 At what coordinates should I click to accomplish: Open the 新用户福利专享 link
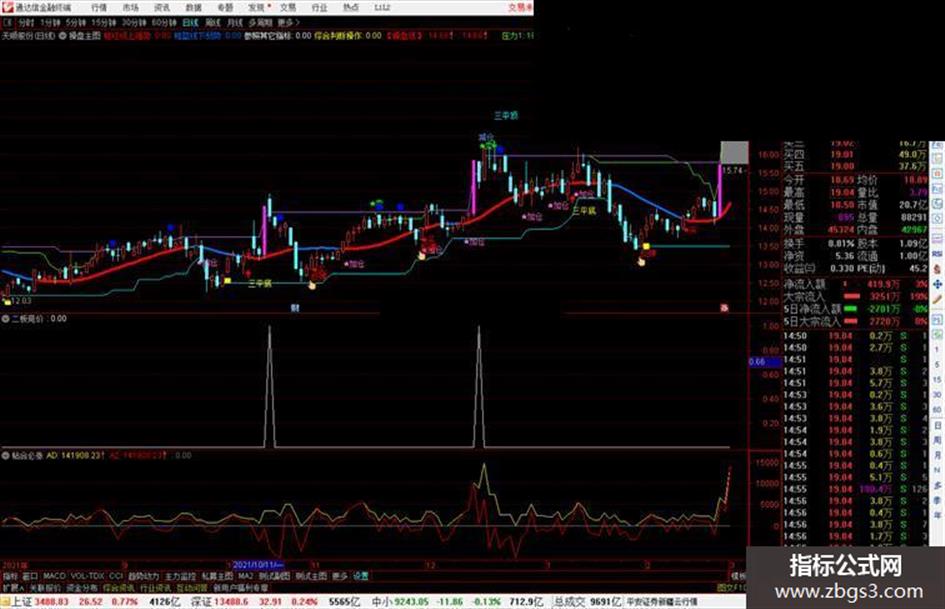240,587
